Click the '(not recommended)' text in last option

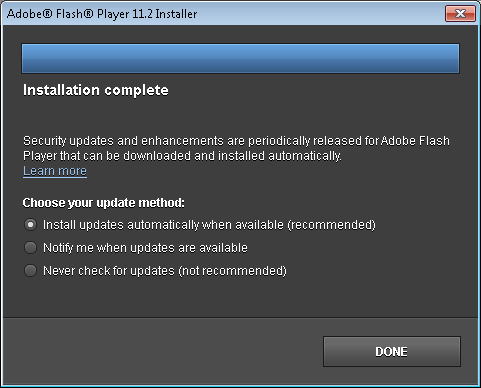click(233, 271)
